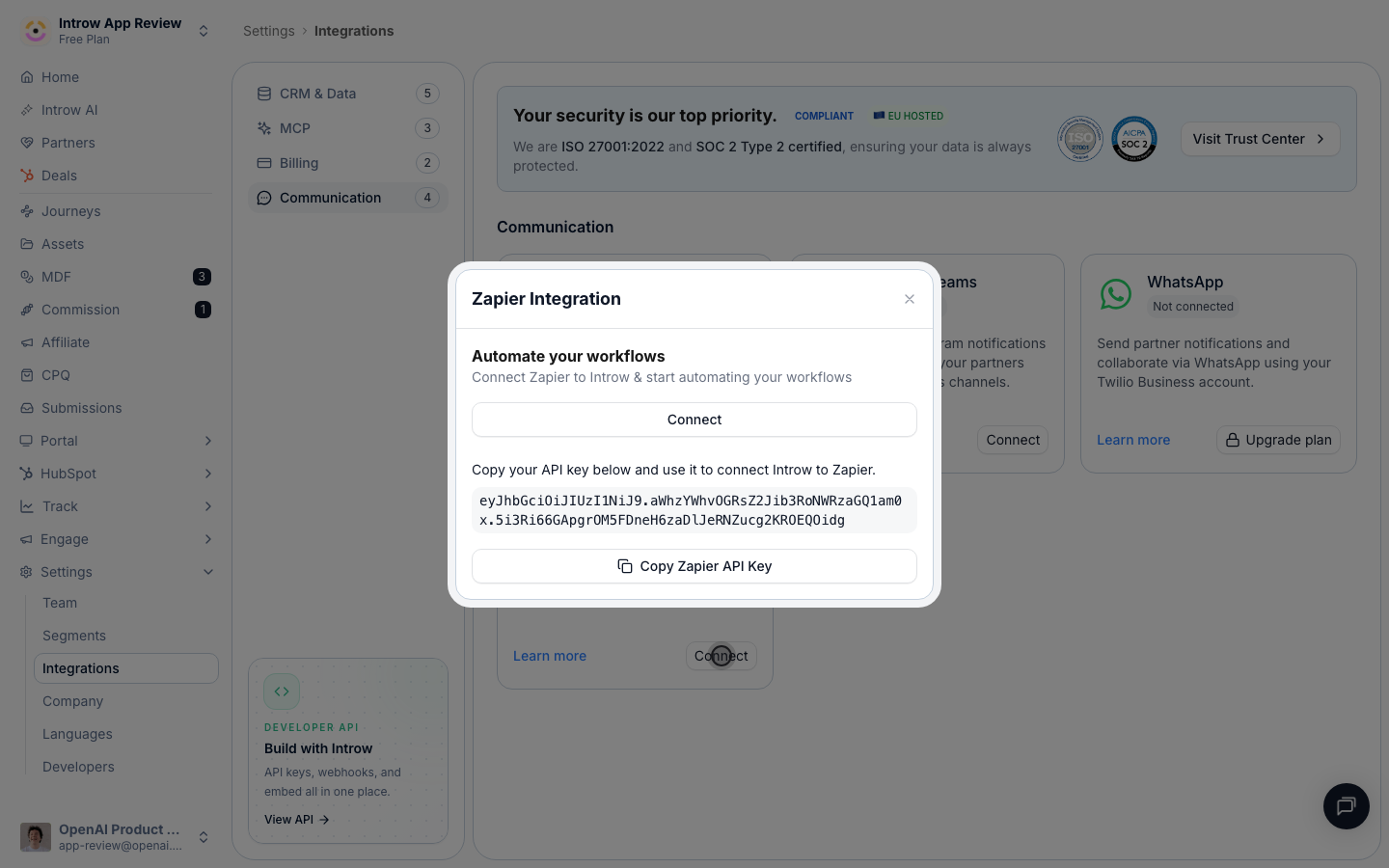Click the Developer API code icon
Image resolution: width=1389 pixels, height=868 pixels.
tap(282, 692)
